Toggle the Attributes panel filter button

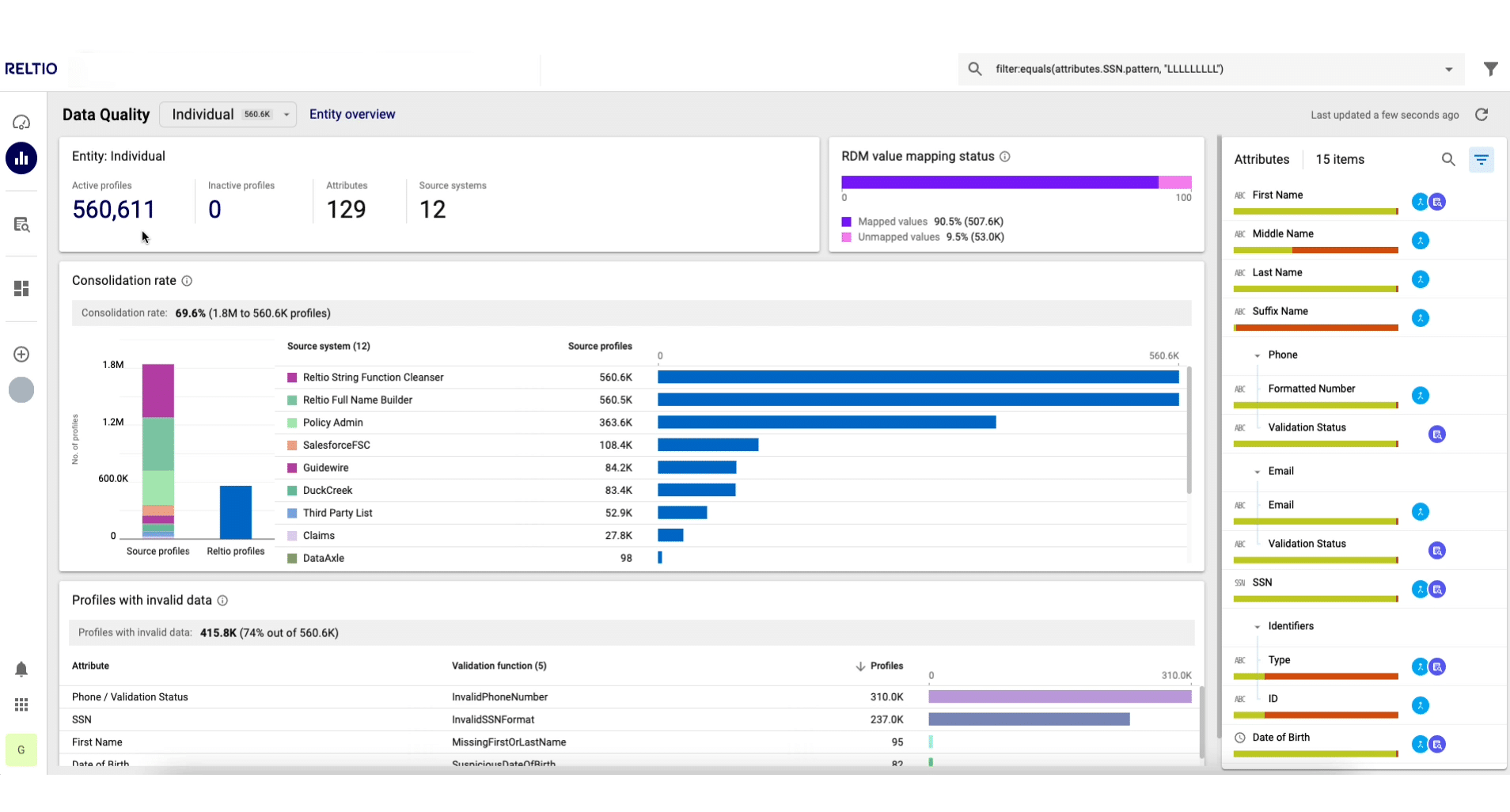(1481, 160)
